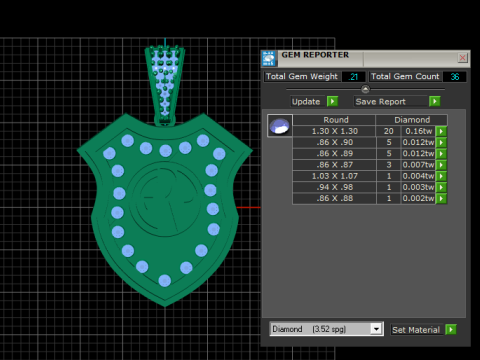Viewport: 480px width, 360px height.
Task: Select the pavé-set bail atop the pendant
Action: click(x=165, y=86)
